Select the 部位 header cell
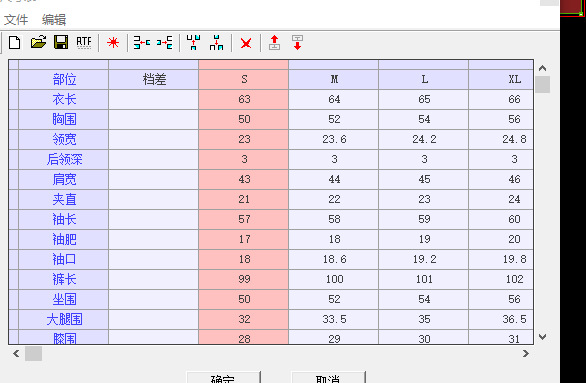 point(64,79)
